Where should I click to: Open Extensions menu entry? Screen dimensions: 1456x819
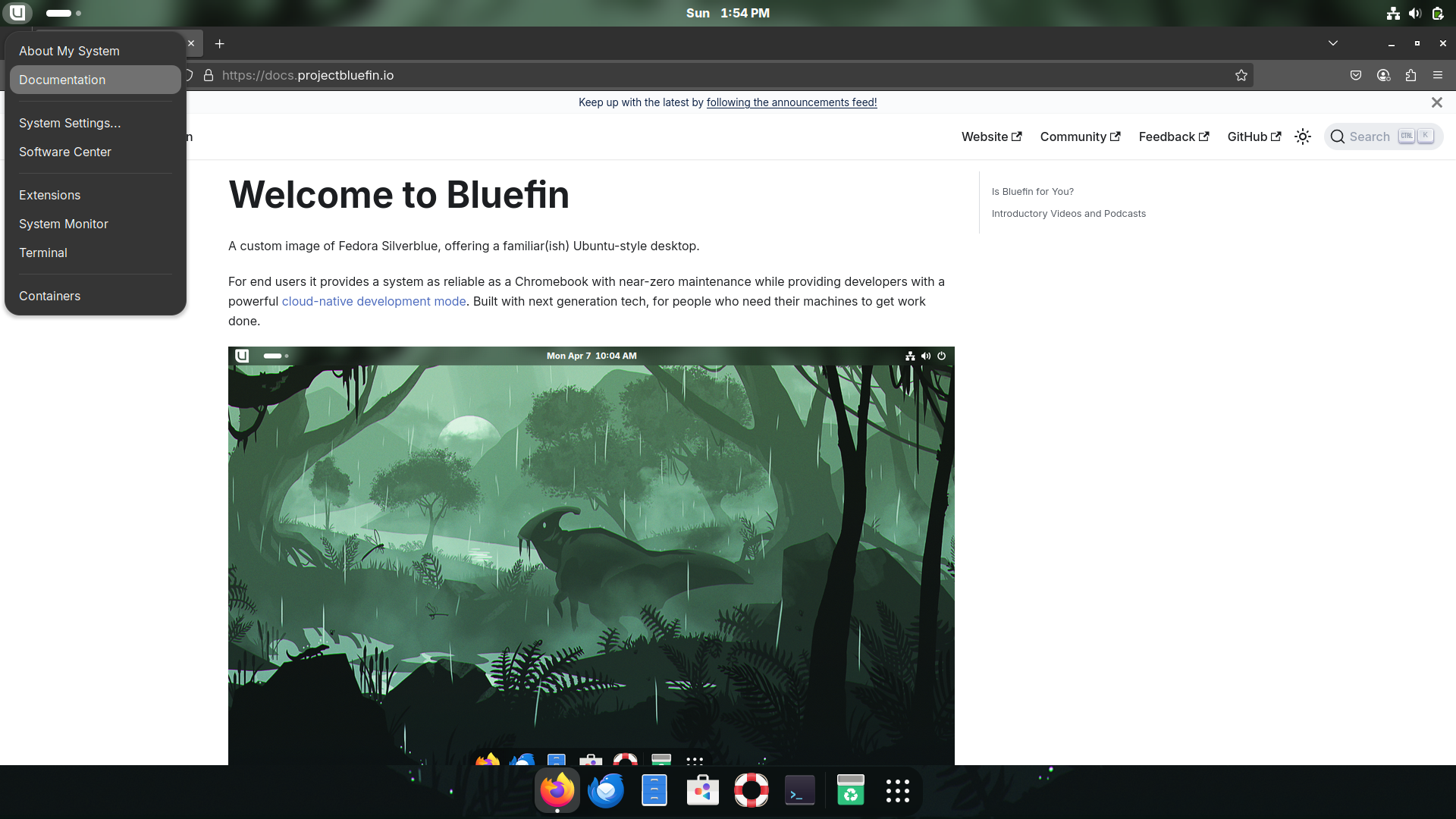[95, 195]
